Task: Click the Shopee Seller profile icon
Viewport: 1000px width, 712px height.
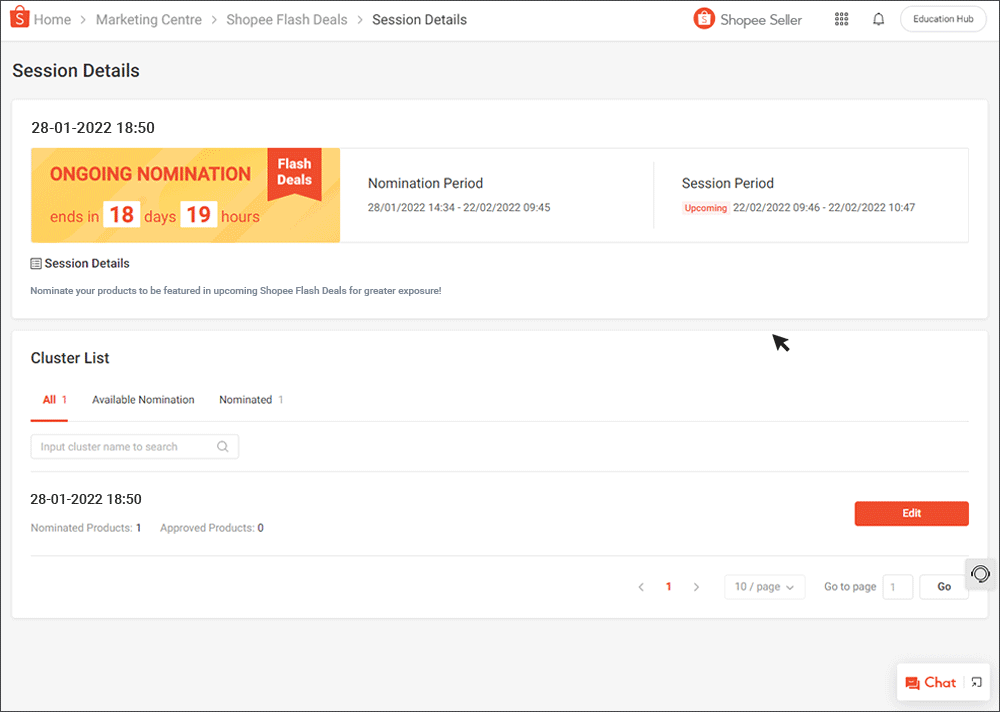Action: coord(704,18)
